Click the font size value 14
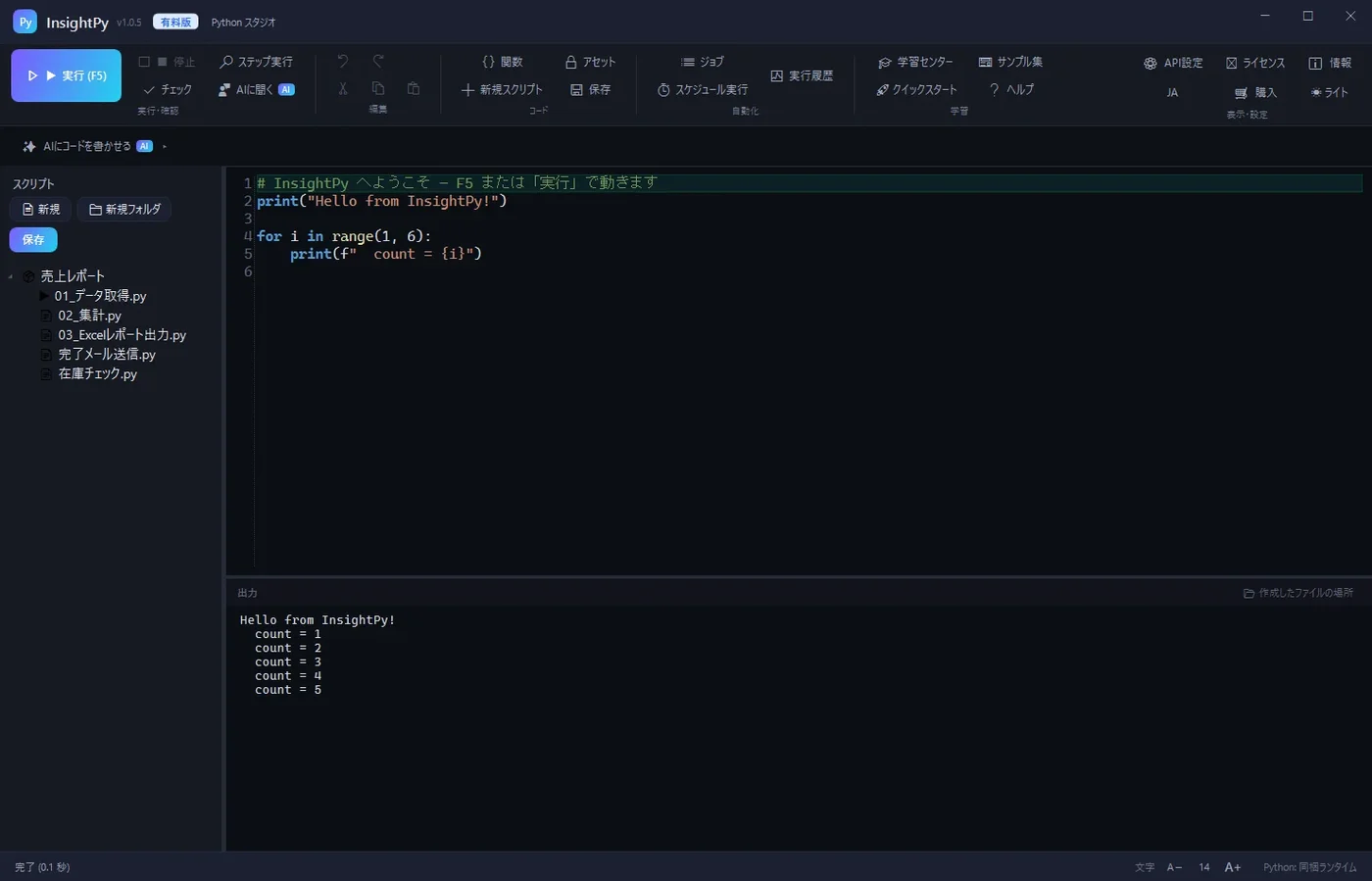Image resolution: width=1372 pixels, height=881 pixels. (x=1204, y=867)
